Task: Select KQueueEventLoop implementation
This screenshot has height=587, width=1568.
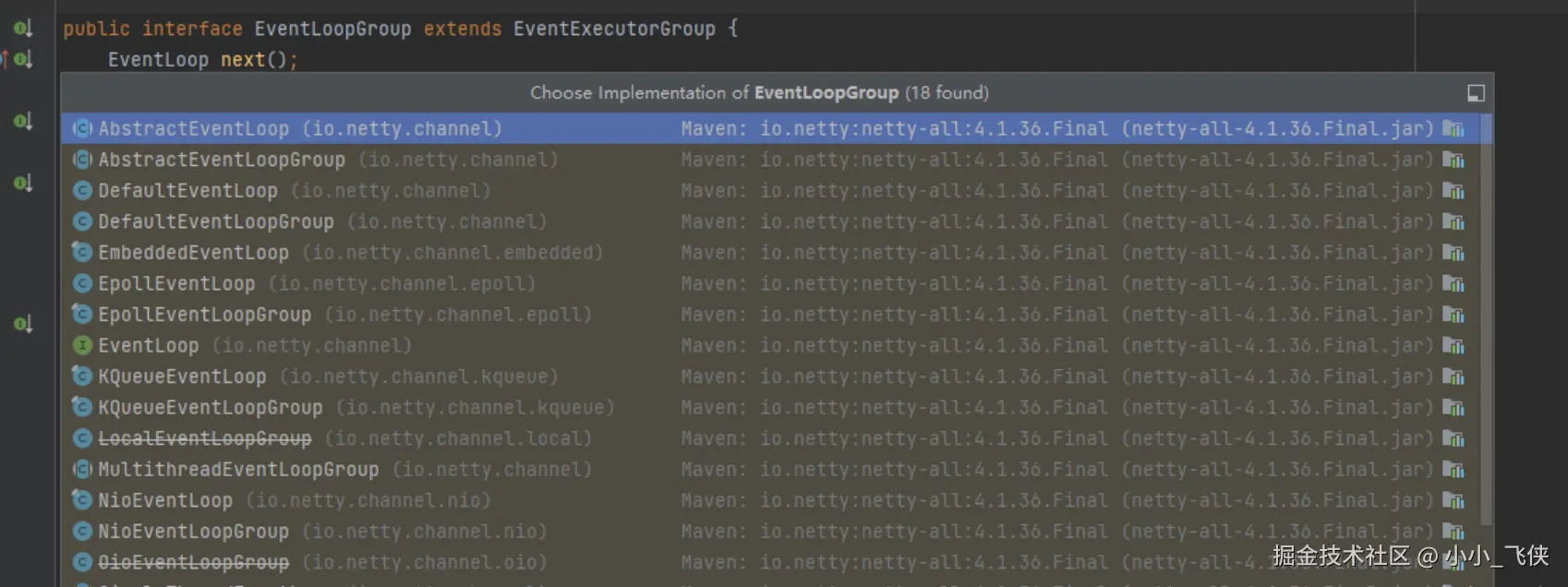Action: (769, 377)
